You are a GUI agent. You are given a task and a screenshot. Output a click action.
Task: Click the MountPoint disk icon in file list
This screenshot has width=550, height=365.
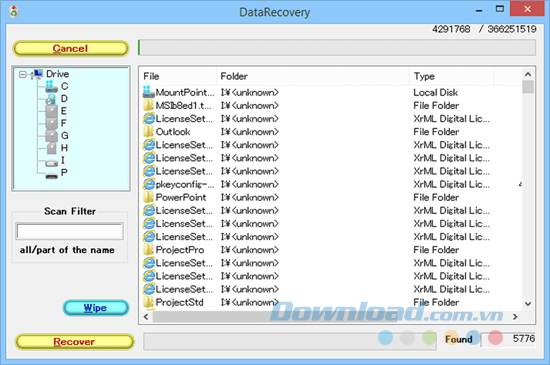click(148, 92)
